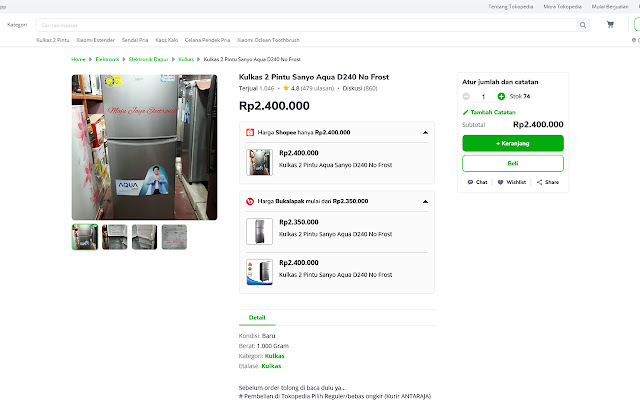640x400 pixels.
Task: Collapse the Harga Shopee price panel
Action: (426, 132)
